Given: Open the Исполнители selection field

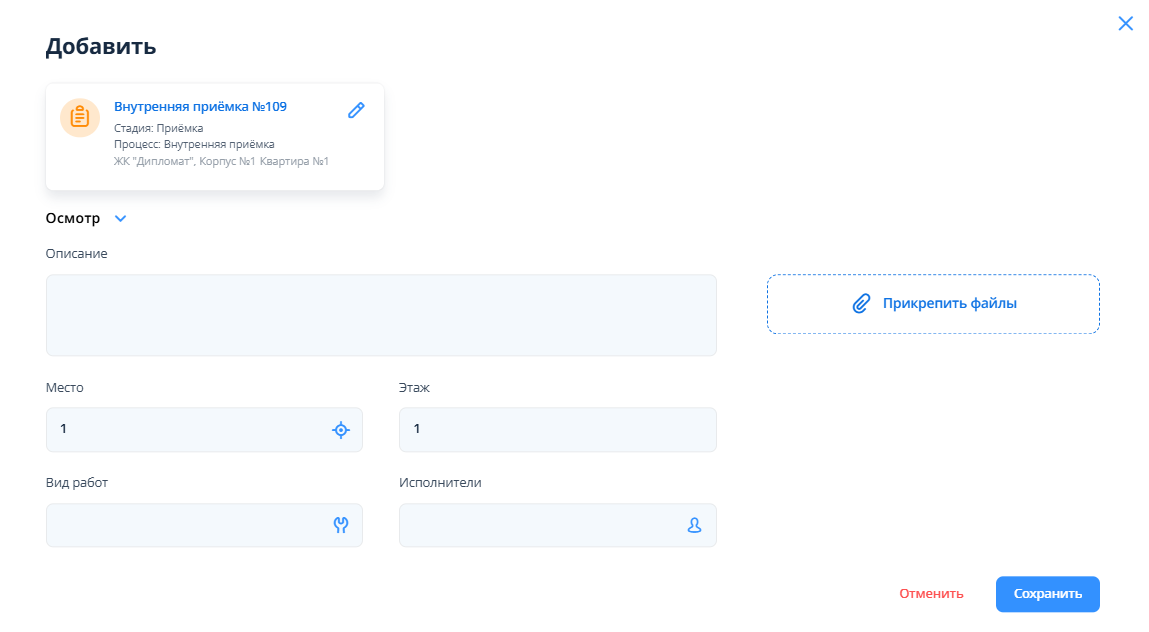Looking at the screenshot, I should (540, 526).
